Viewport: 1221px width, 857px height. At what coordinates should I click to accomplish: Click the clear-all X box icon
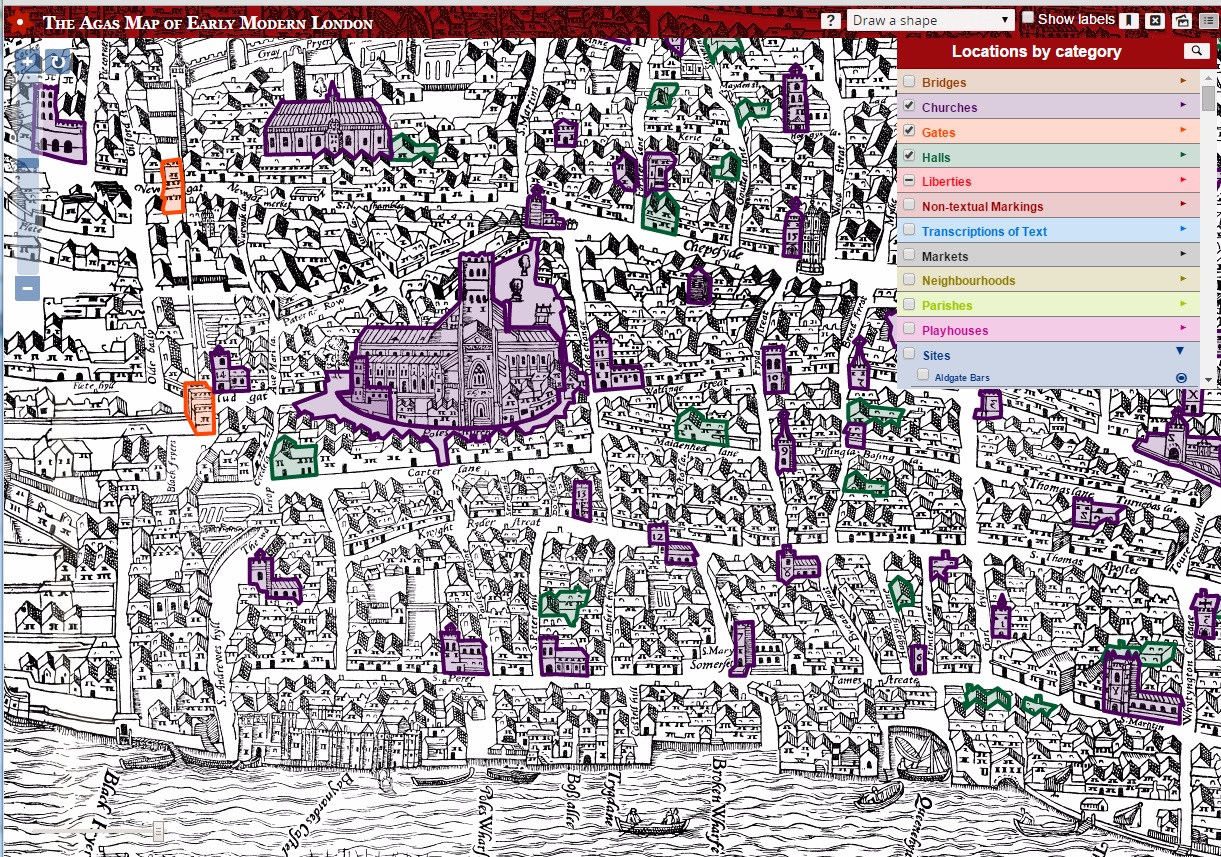1155,20
